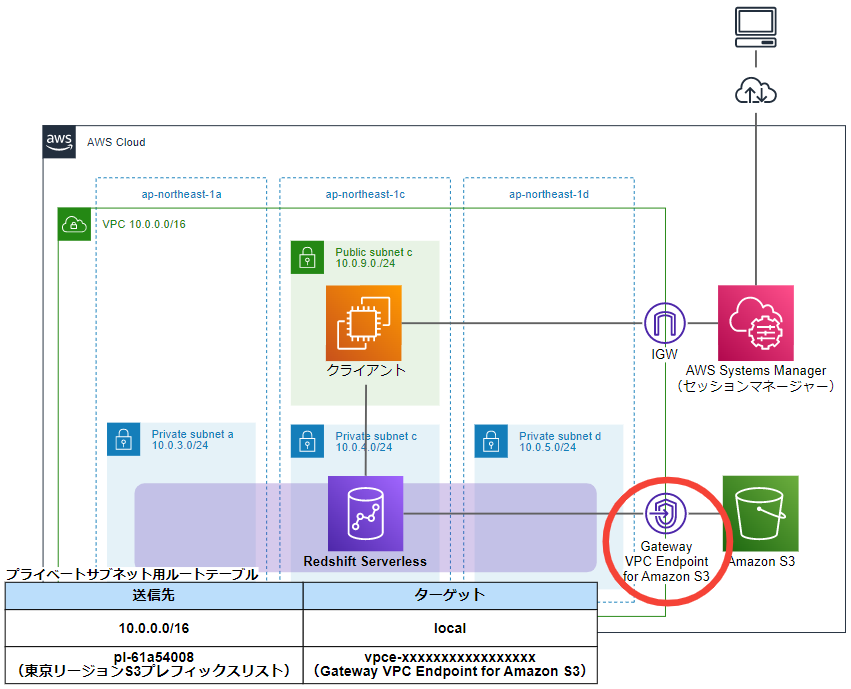851x689 pixels.
Task: Click the Private subnet c 10.0.4.0/24 text
Action: click(376, 442)
